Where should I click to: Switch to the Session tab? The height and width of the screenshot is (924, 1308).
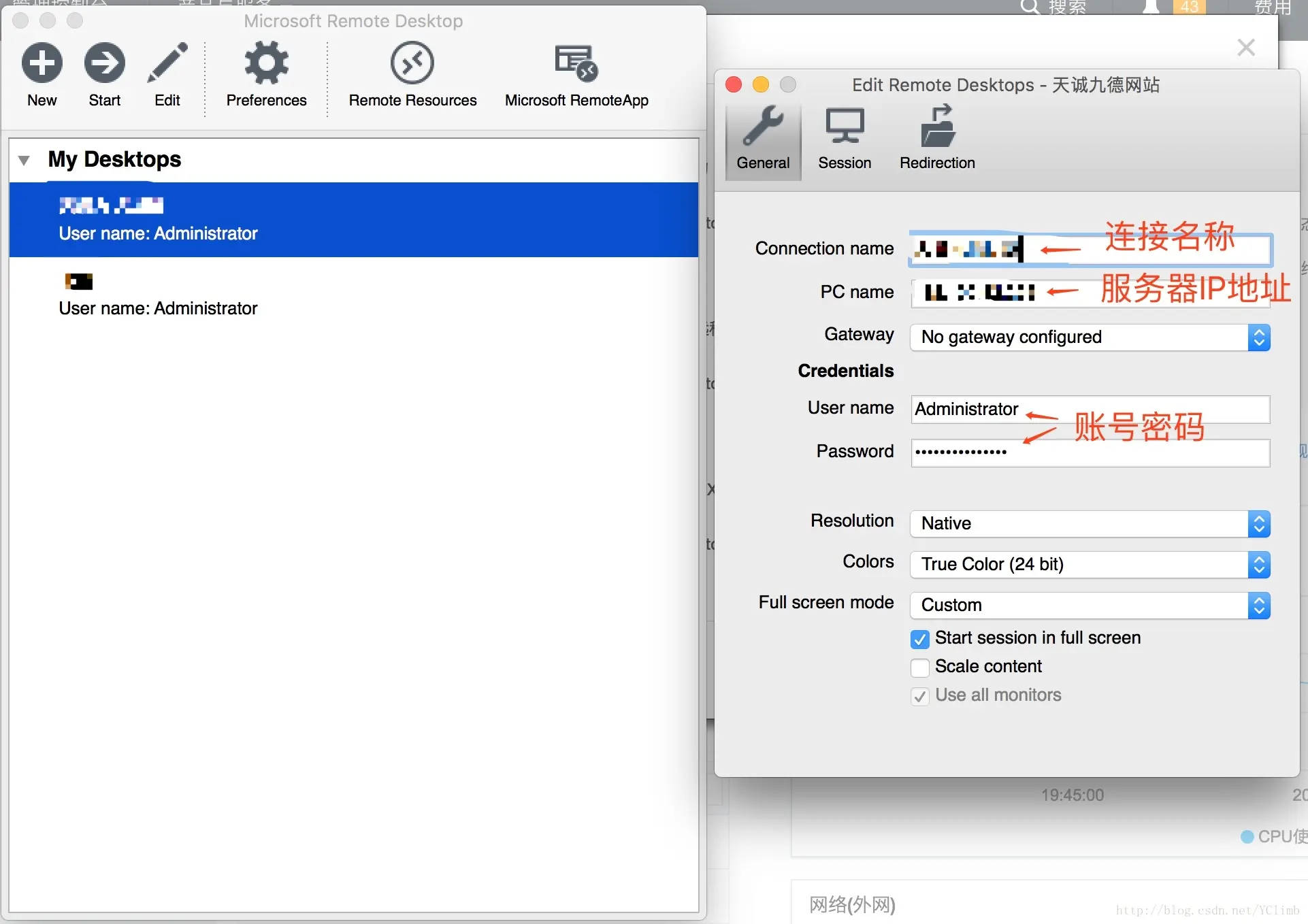pyautogui.click(x=845, y=139)
